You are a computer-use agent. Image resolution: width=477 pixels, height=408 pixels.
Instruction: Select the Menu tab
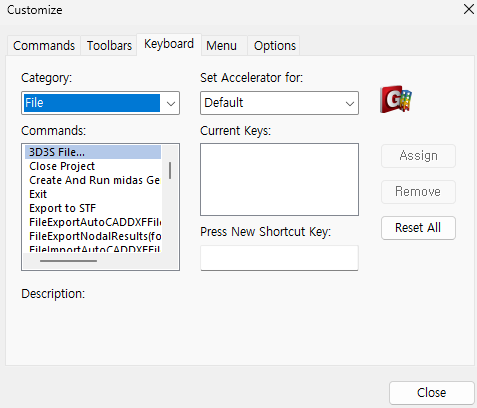coord(221,46)
